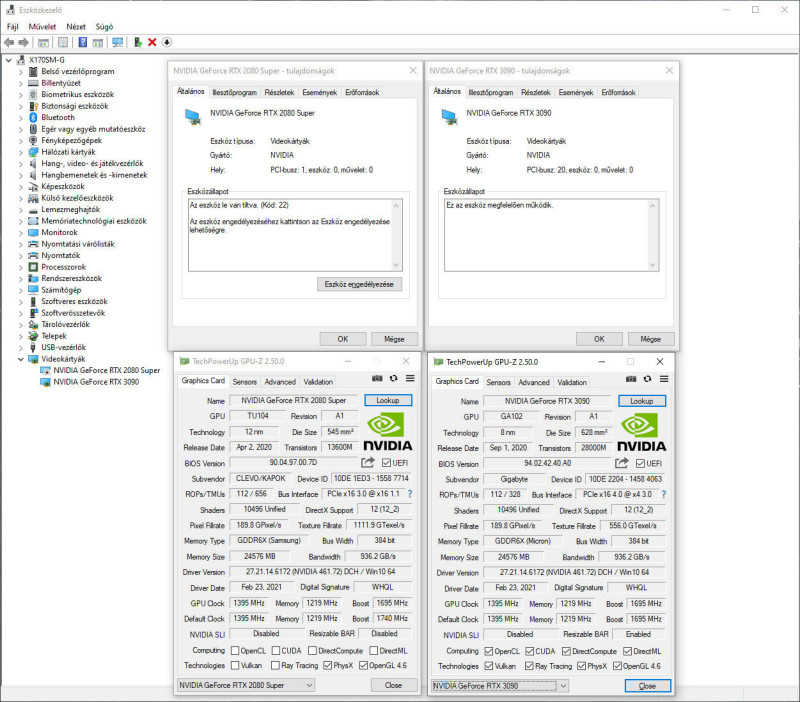Toggle DirectML checkbox in RTX 3090 GPU-Z

[x=628, y=651]
